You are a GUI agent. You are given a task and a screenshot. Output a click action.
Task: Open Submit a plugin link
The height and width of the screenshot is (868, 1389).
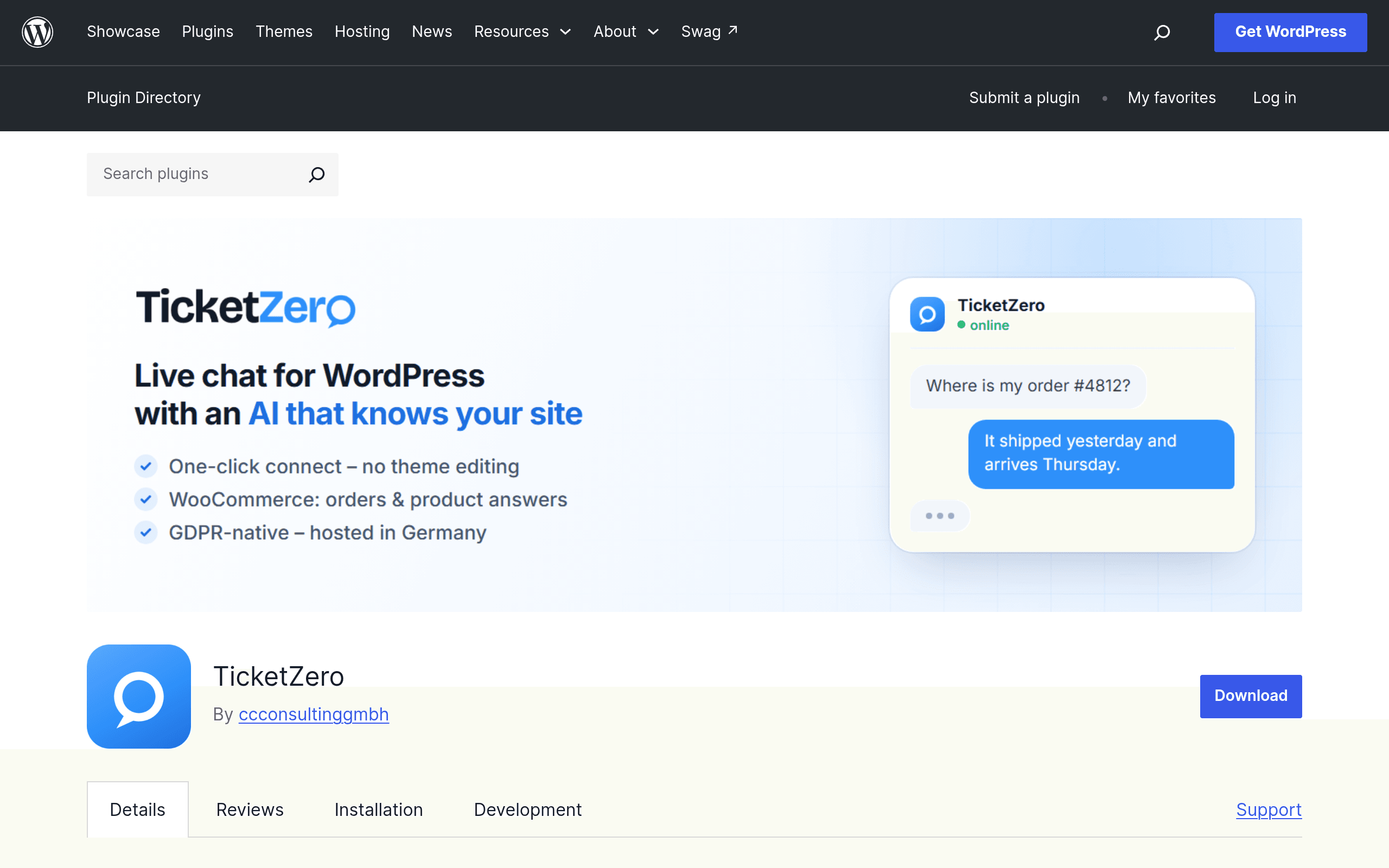pyautogui.click(x=1024, y=98)
